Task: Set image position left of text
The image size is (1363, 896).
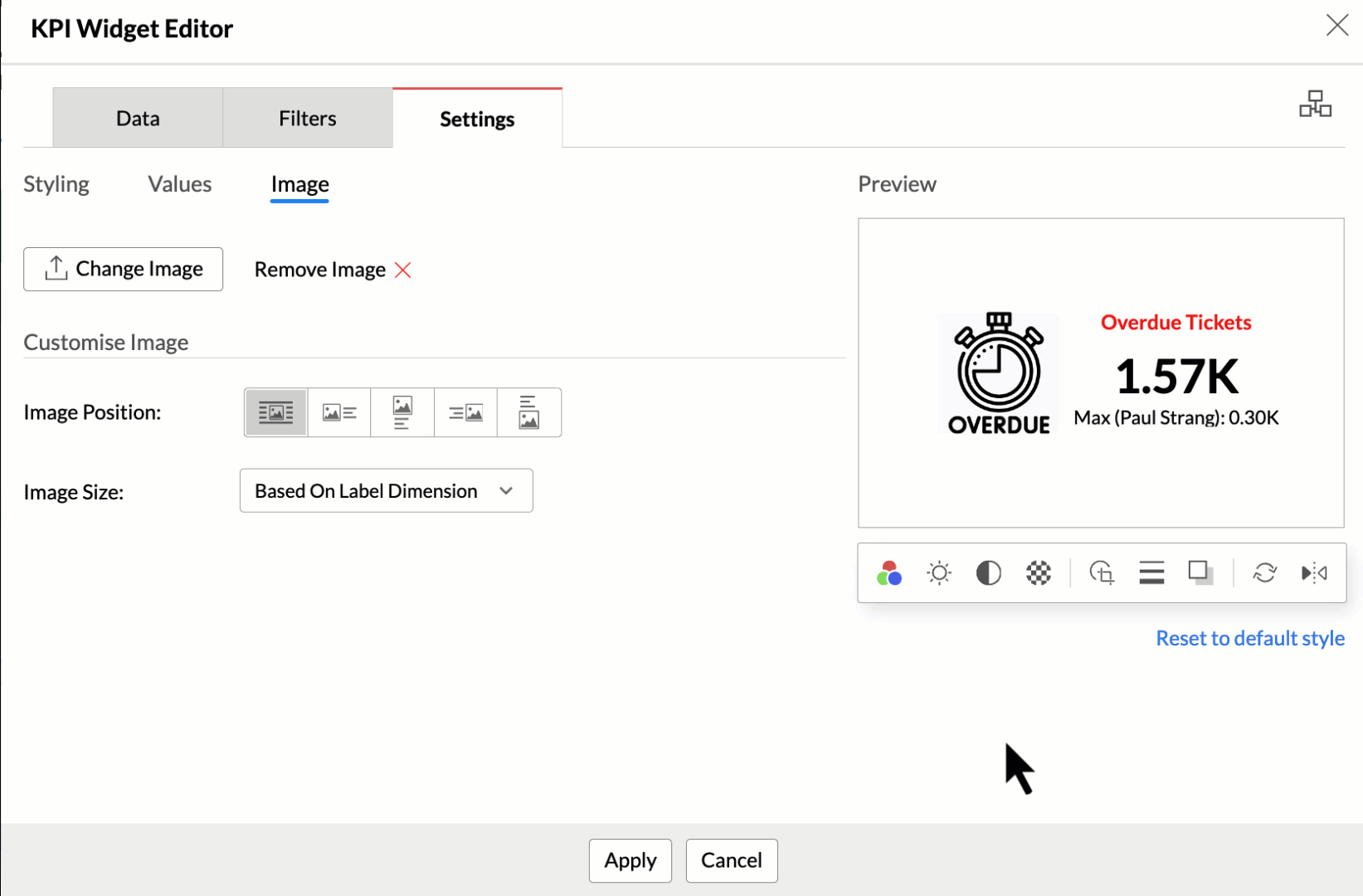Action: 339,412
